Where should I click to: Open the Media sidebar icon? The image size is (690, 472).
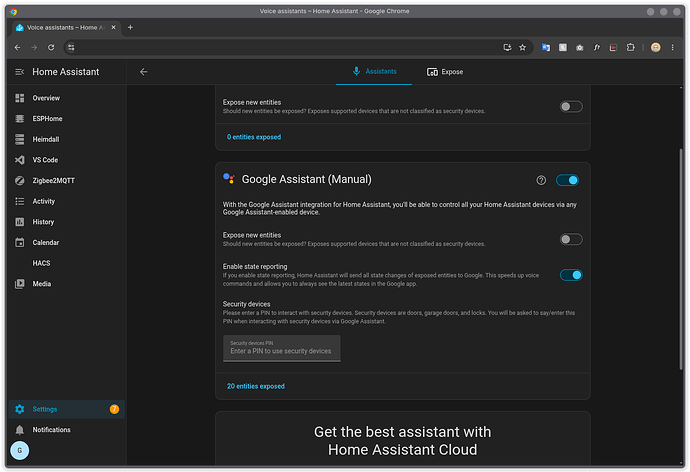[x=20, y=284]
